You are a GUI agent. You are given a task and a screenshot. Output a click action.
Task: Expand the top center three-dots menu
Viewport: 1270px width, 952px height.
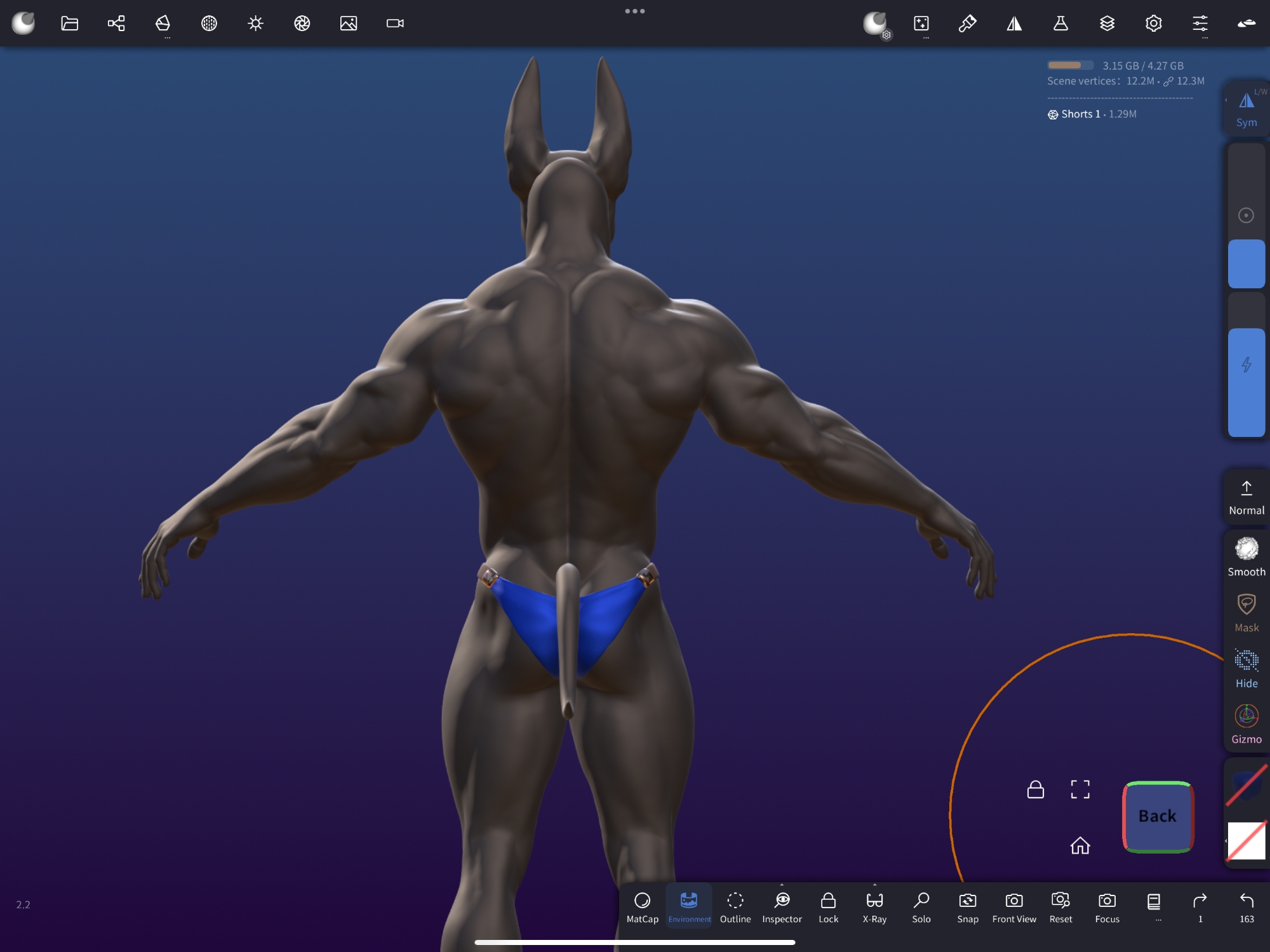[x=634, y=11]
